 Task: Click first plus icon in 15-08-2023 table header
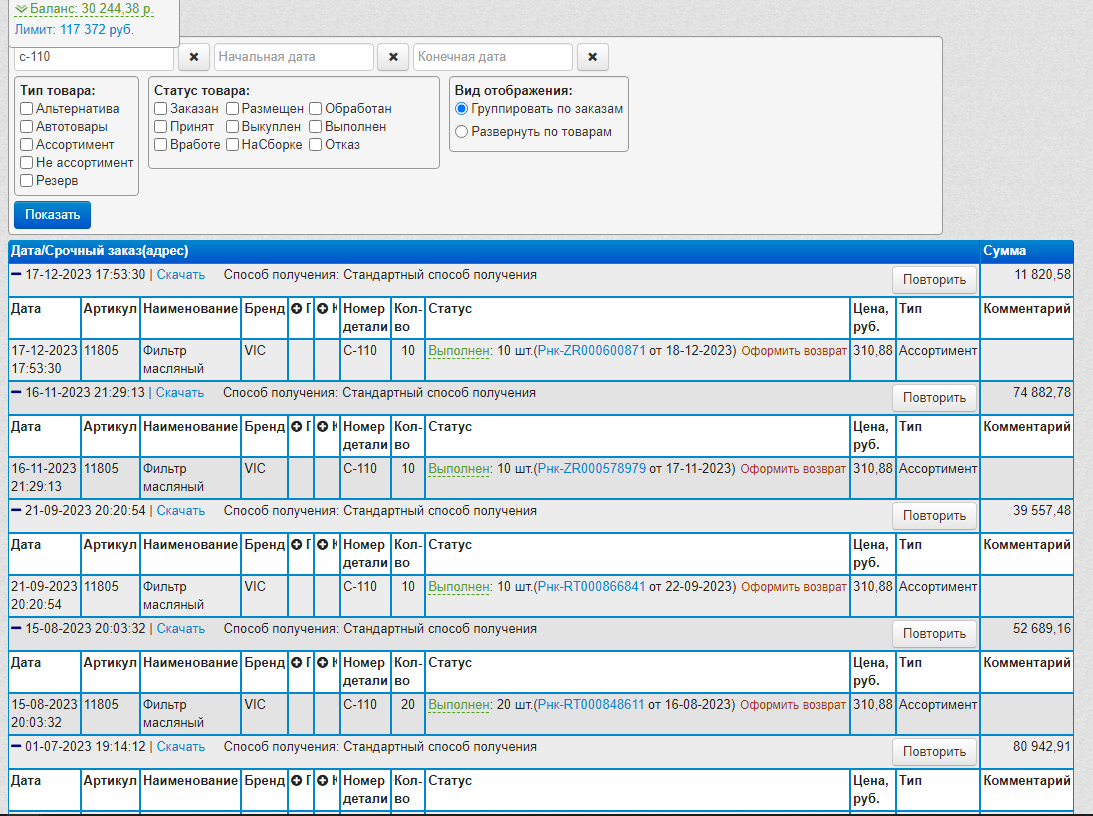pos(297,663)
